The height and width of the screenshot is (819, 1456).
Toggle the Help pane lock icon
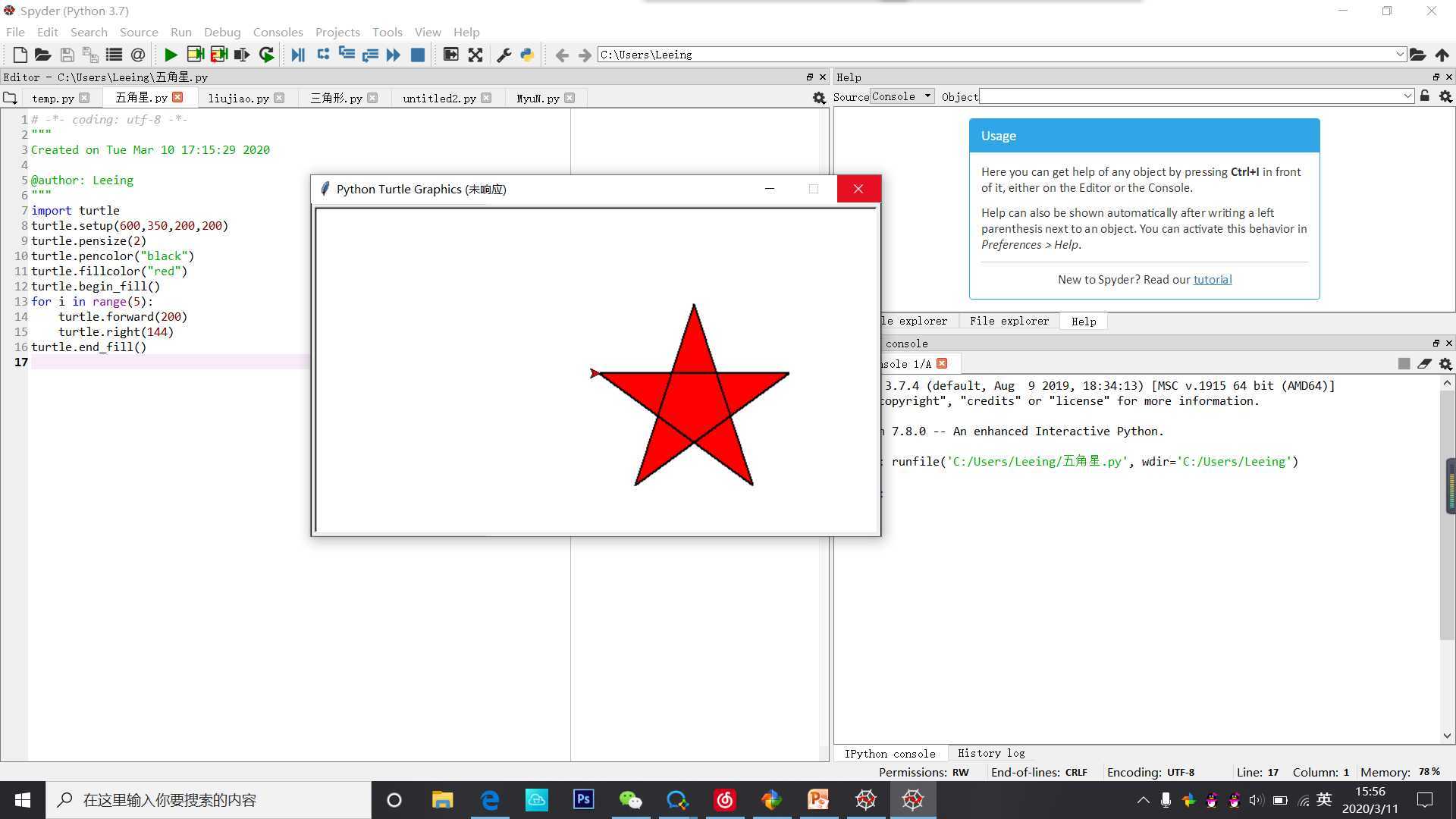click(1425, 96)
